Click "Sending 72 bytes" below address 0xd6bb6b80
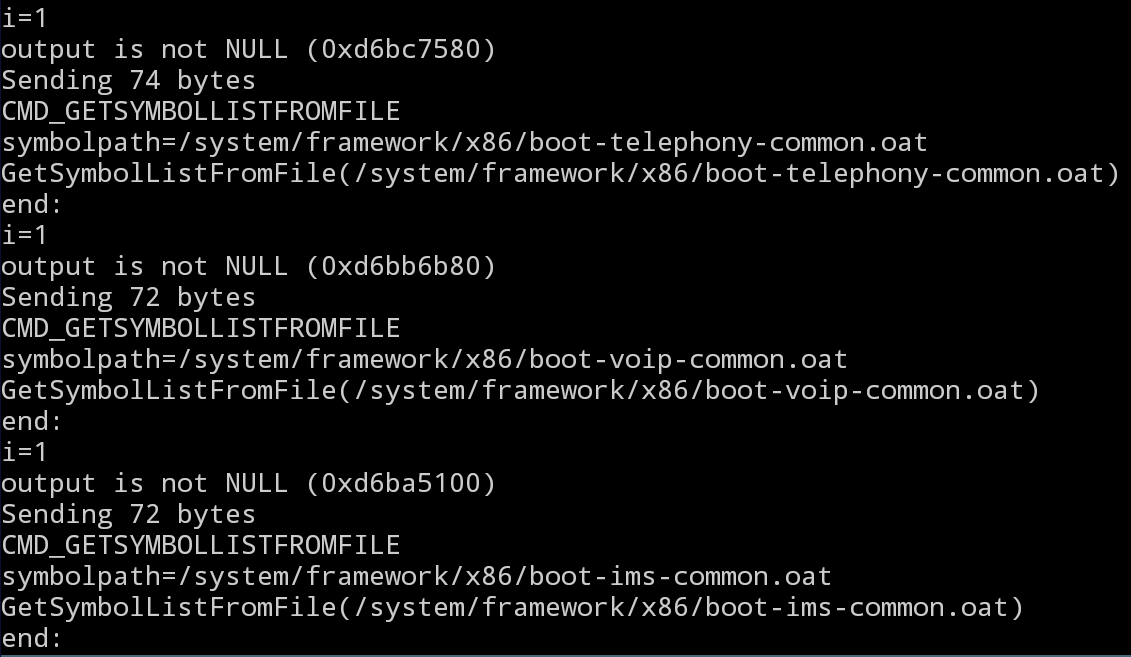The height and width of the screenshot is (657, 1131). point(128,297)
